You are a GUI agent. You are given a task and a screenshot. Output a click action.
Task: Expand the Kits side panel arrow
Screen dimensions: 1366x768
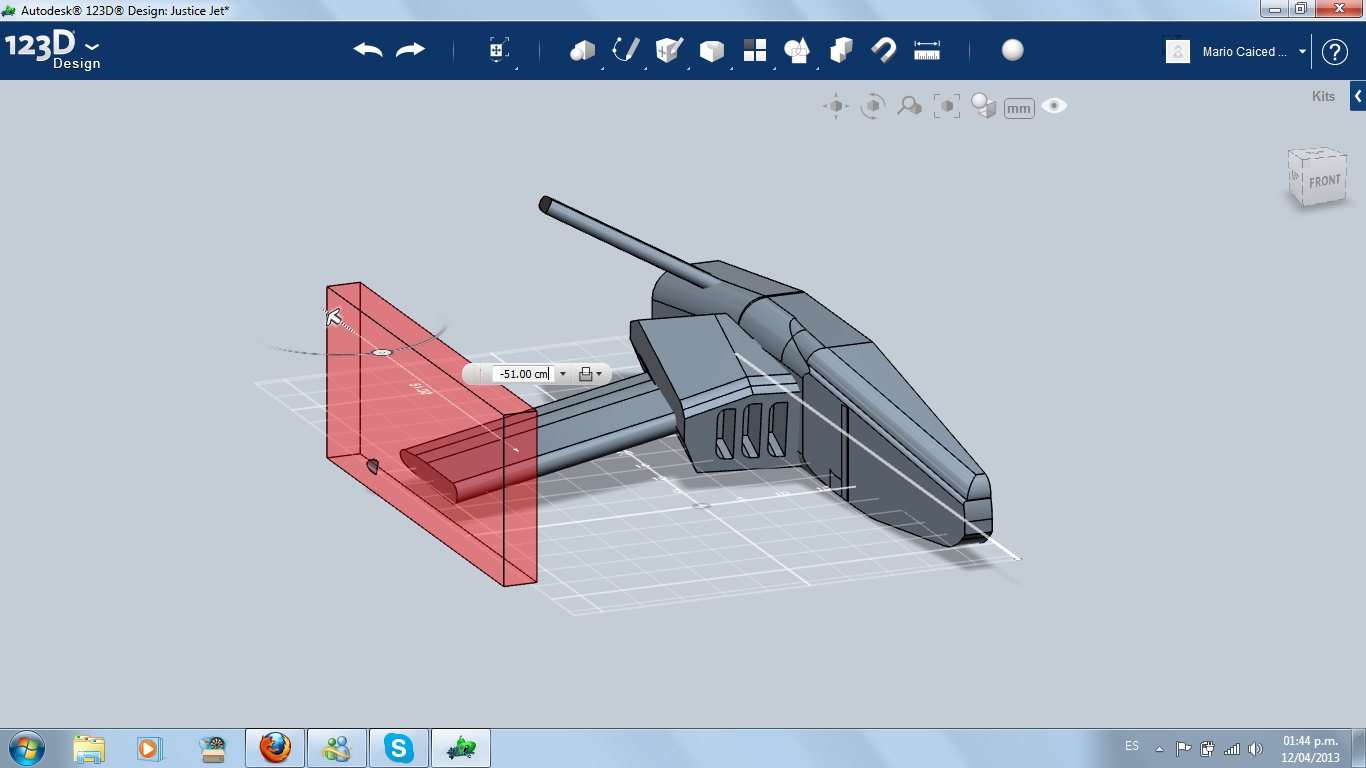[1358, 96]
